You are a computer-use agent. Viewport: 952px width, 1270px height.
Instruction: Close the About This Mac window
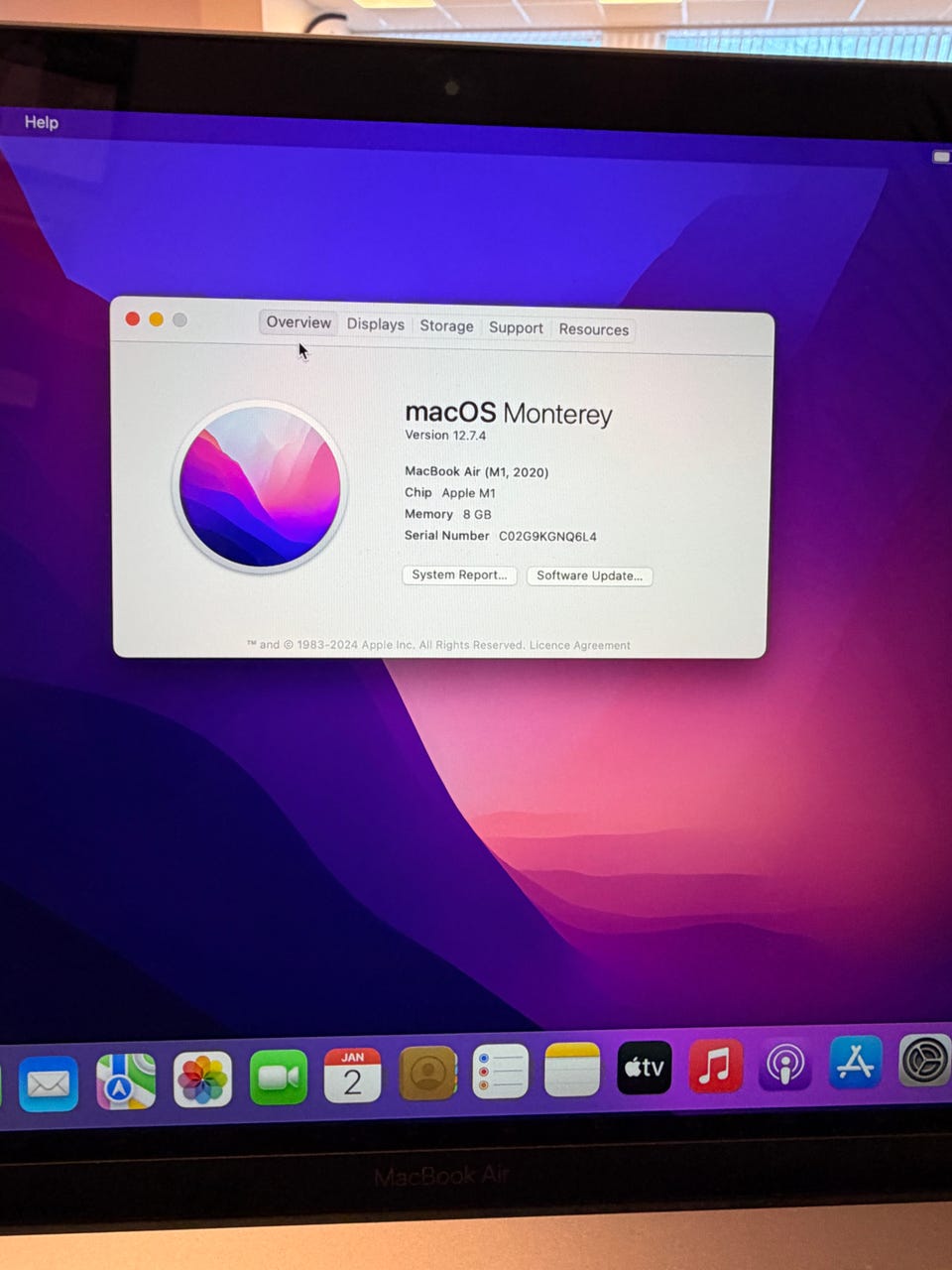132,318
